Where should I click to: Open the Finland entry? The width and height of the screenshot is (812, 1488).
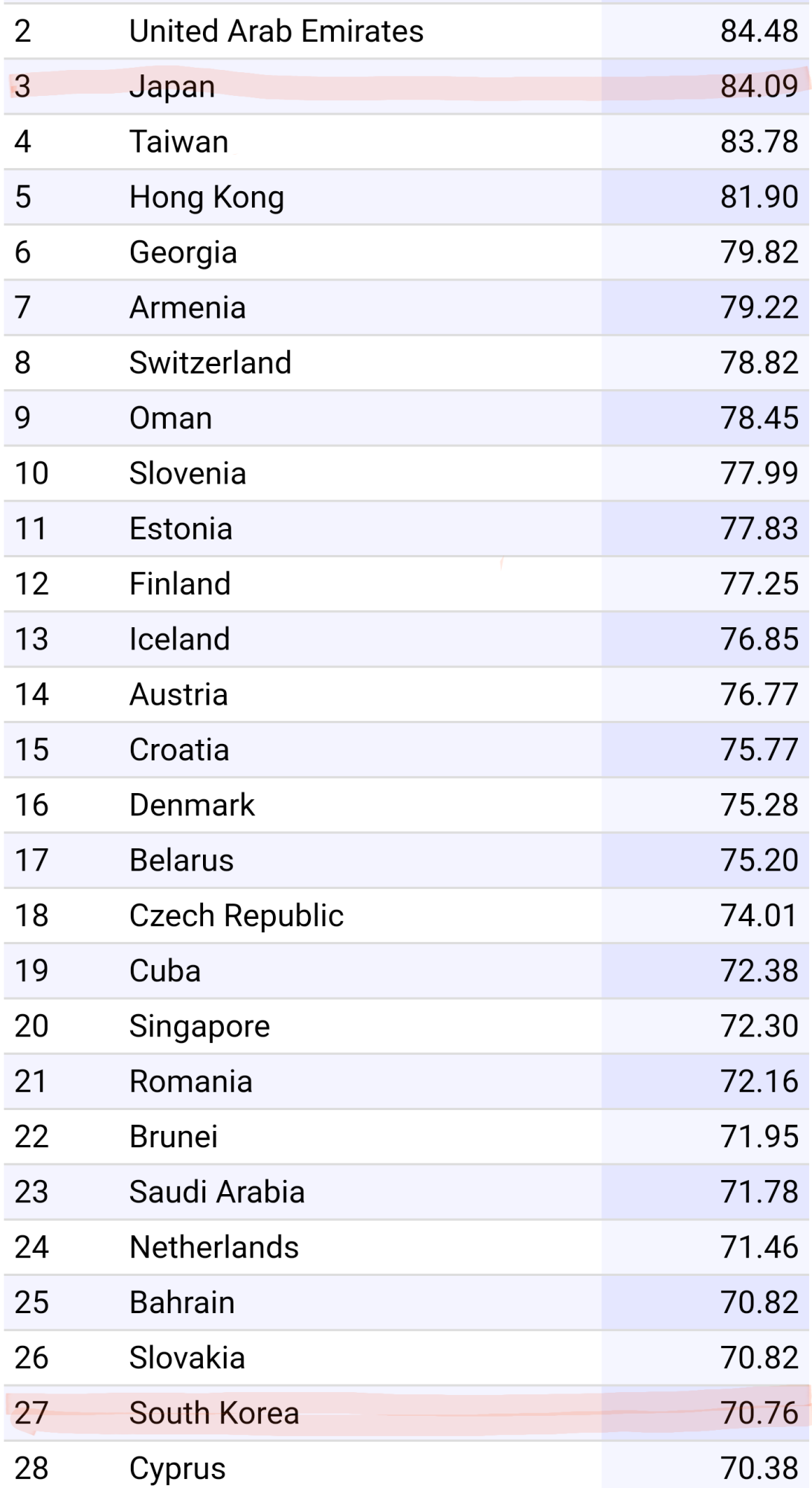point(180,584)
